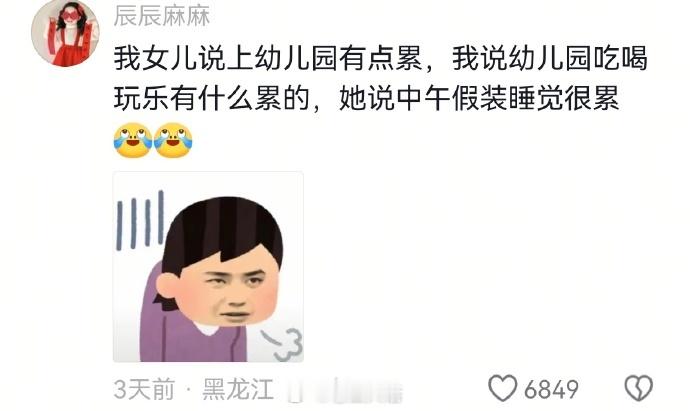Tap the 6849 like count
The width and height of the screenshot is (690, 411).
coord(551,389)
